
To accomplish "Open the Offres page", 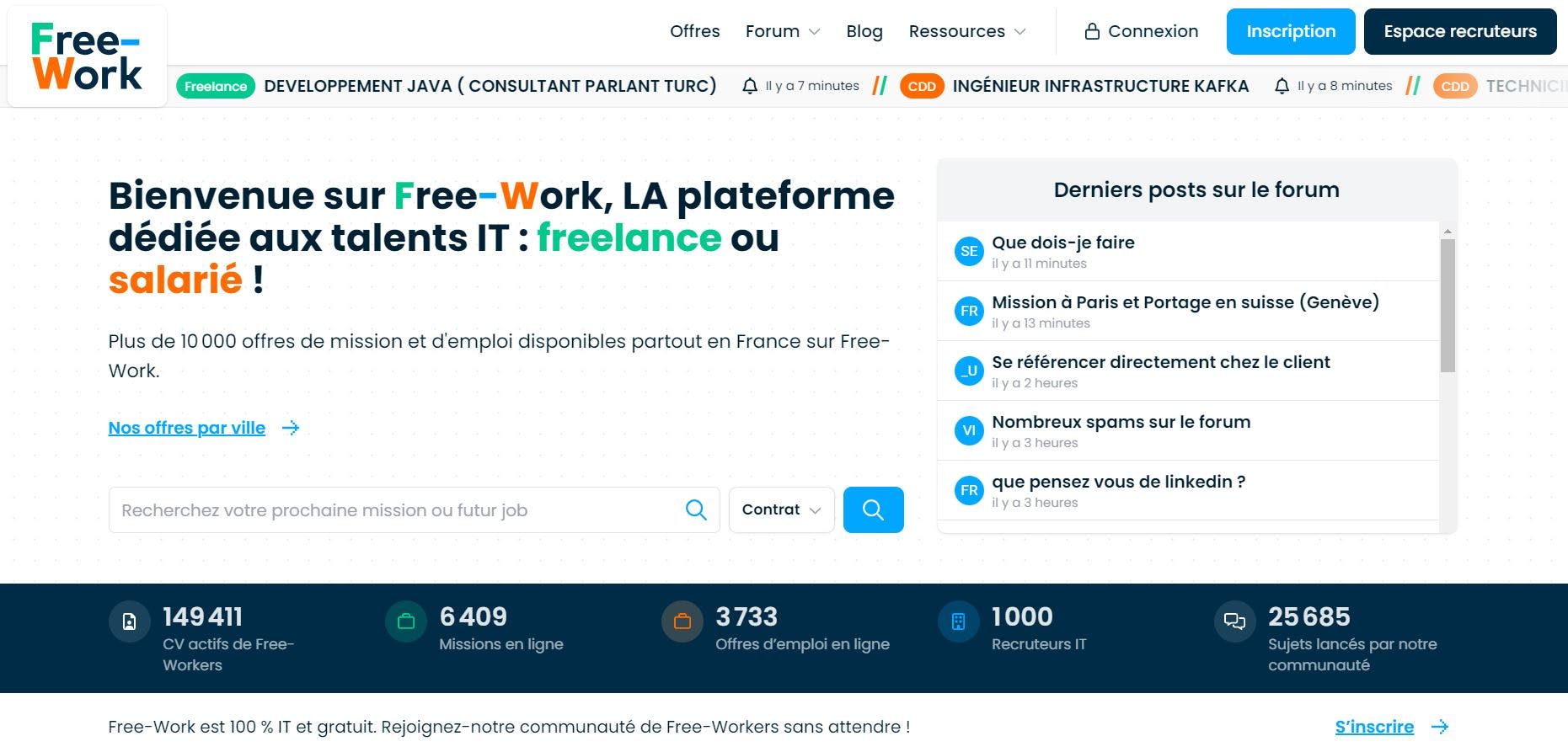I will coord(694,31).
